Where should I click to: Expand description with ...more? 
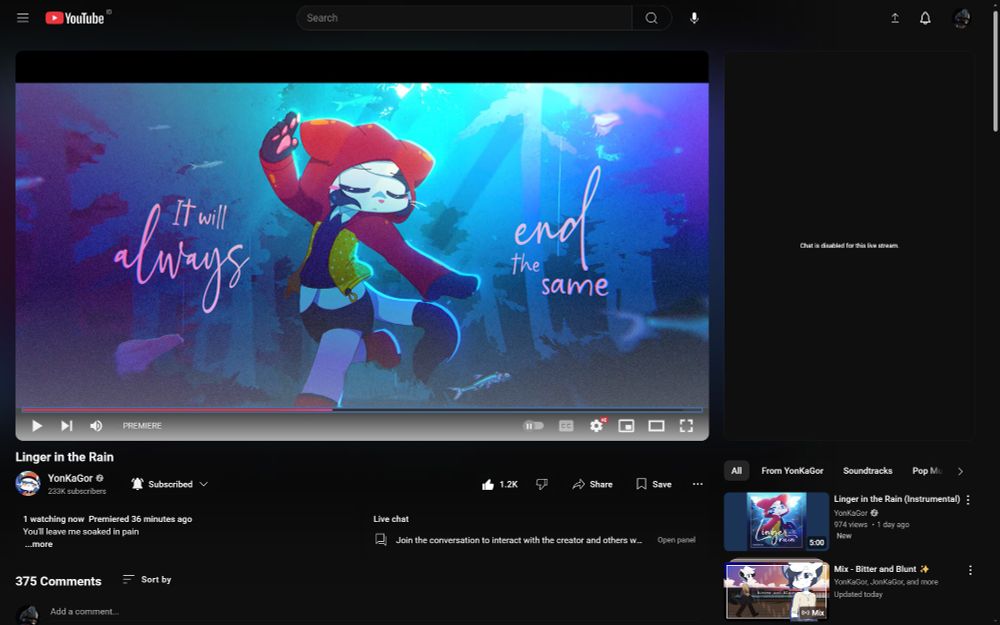click(39, 544)
